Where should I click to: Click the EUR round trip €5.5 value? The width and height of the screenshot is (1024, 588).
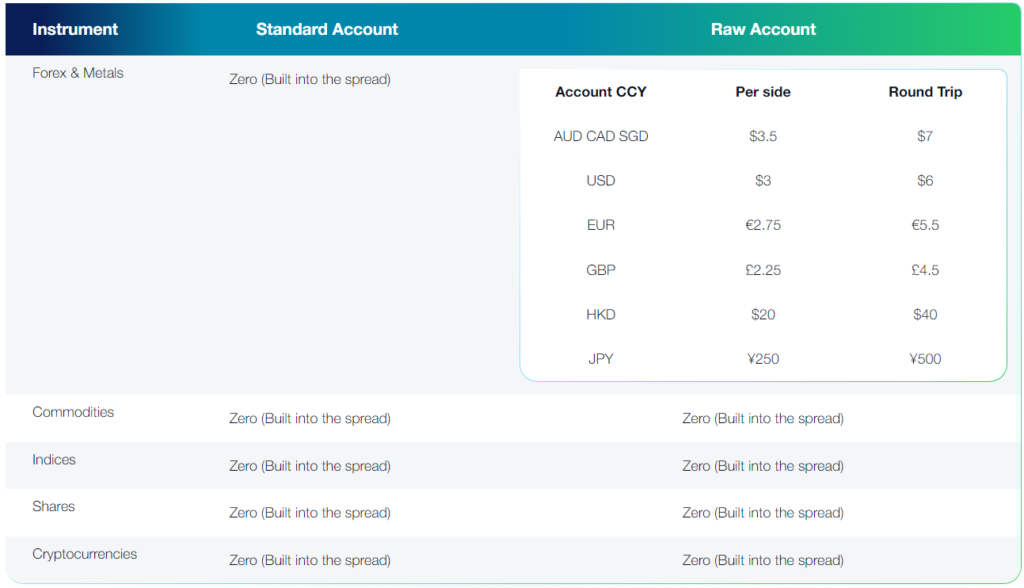coord(925,225)
